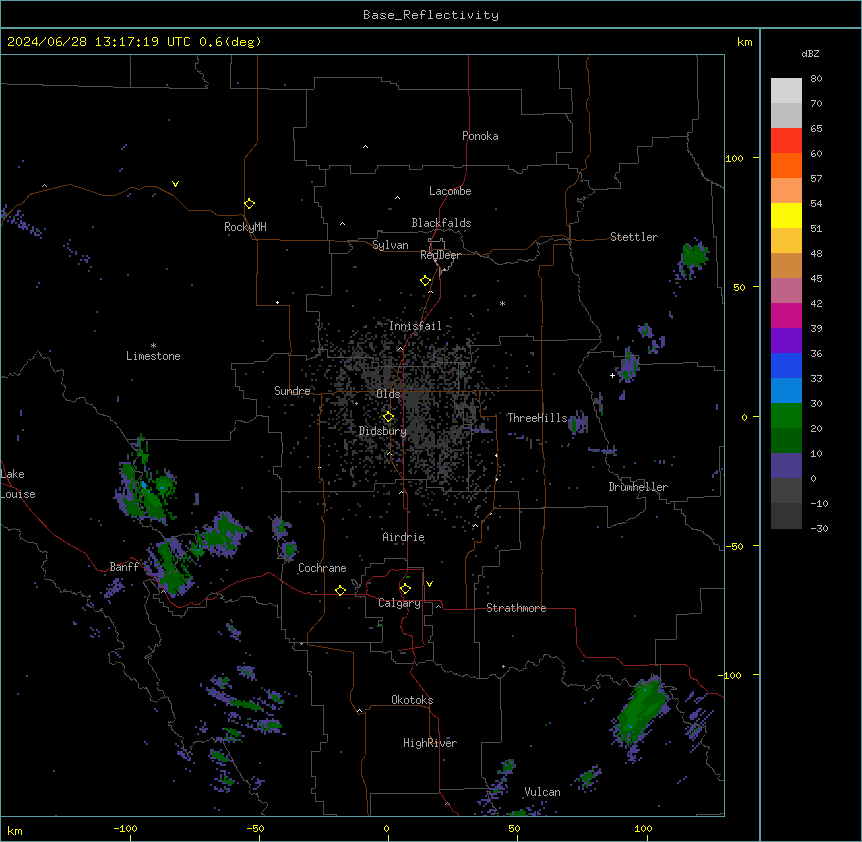Click the 80 value on dBZ legend

coord(816,79)
